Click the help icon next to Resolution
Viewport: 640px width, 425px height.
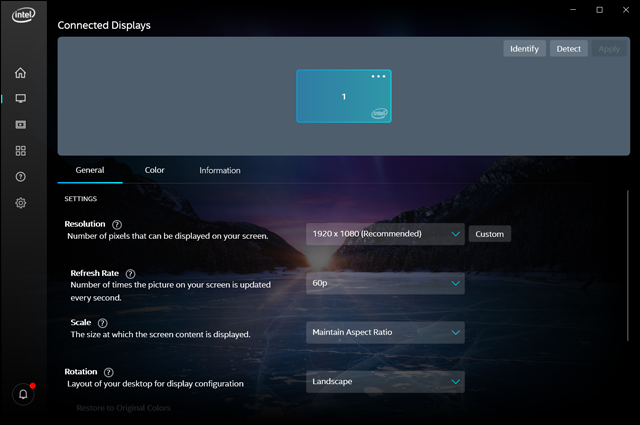117,225
